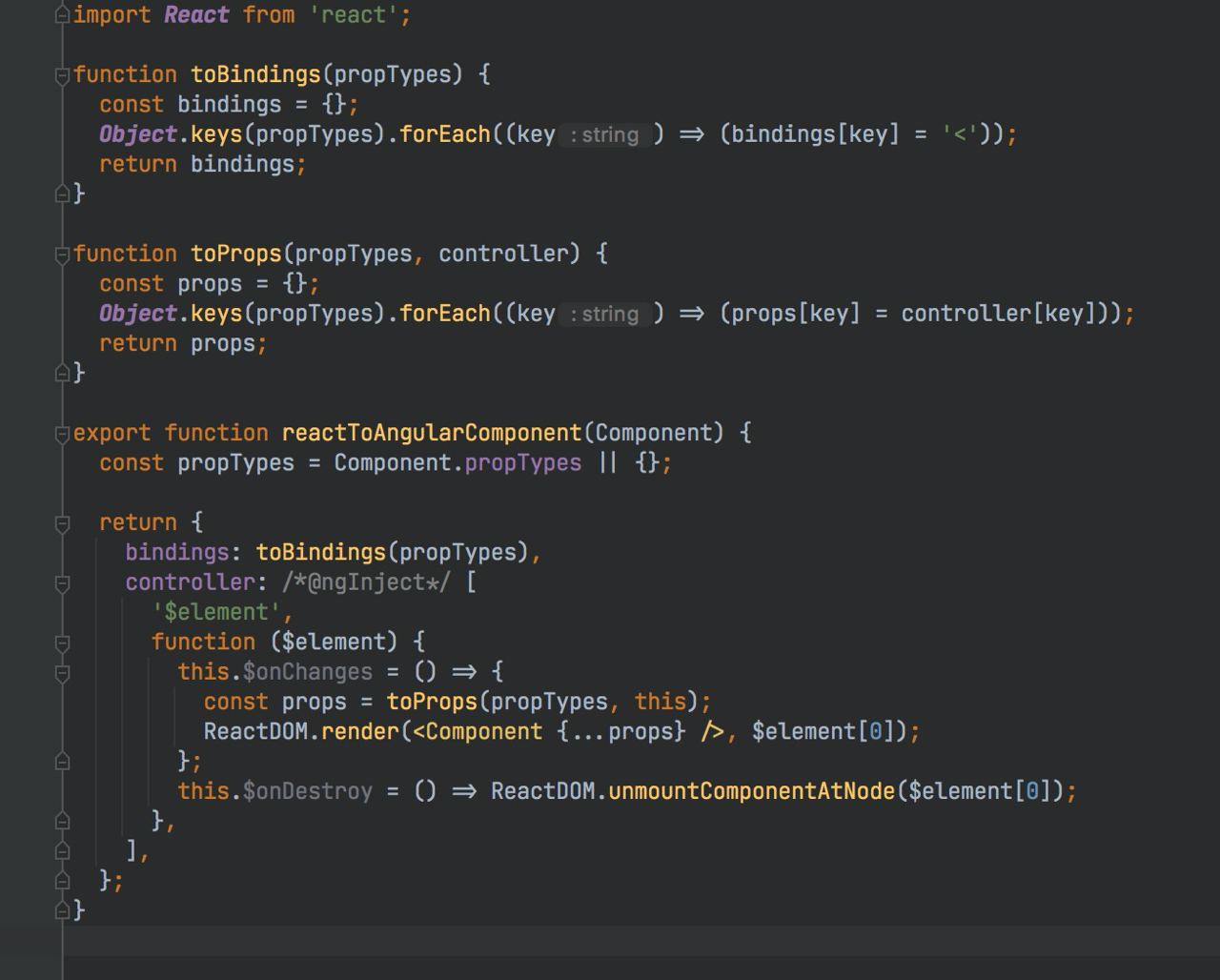Collapse the import React line fold marker

pos(62,15)
